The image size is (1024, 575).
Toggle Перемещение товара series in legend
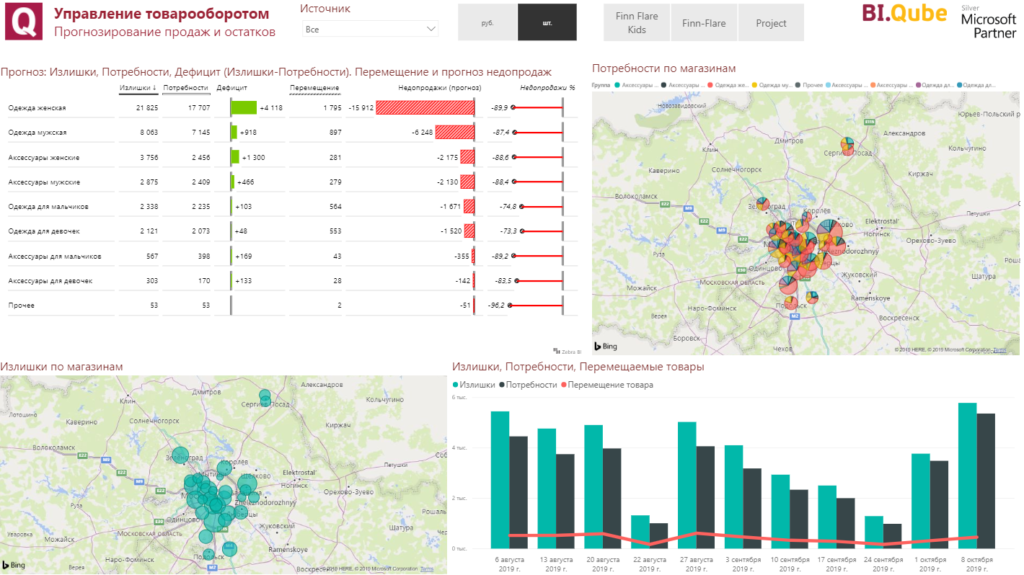click(x=607, y=385)
